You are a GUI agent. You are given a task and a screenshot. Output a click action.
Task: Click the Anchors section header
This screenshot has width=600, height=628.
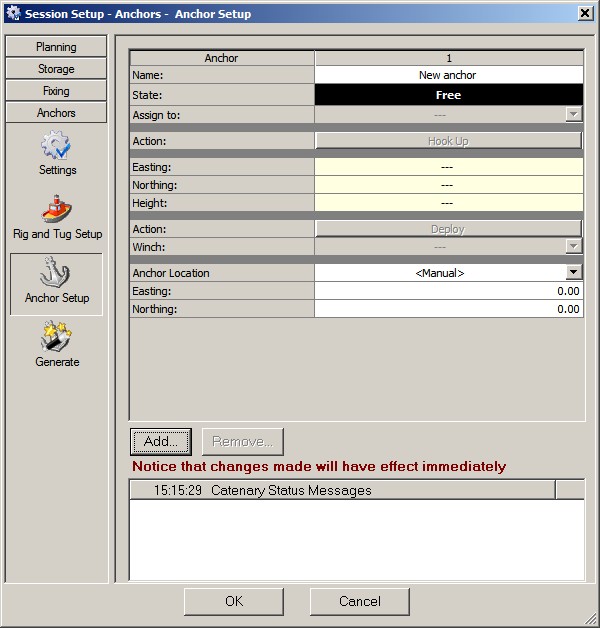coord(56,113)
